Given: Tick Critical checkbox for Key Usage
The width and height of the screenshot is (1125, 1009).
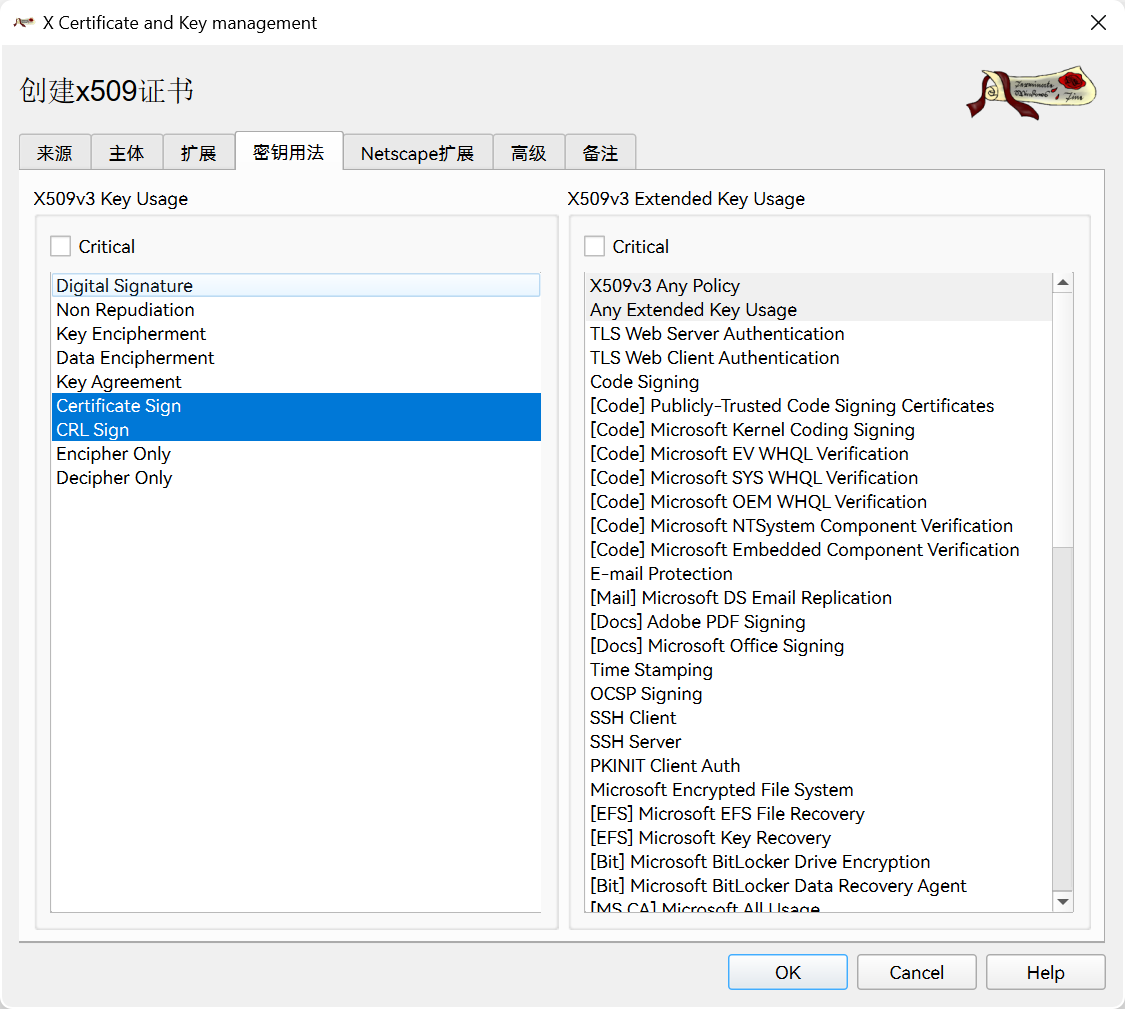Looking at the screenshot, I should [61, 246].
